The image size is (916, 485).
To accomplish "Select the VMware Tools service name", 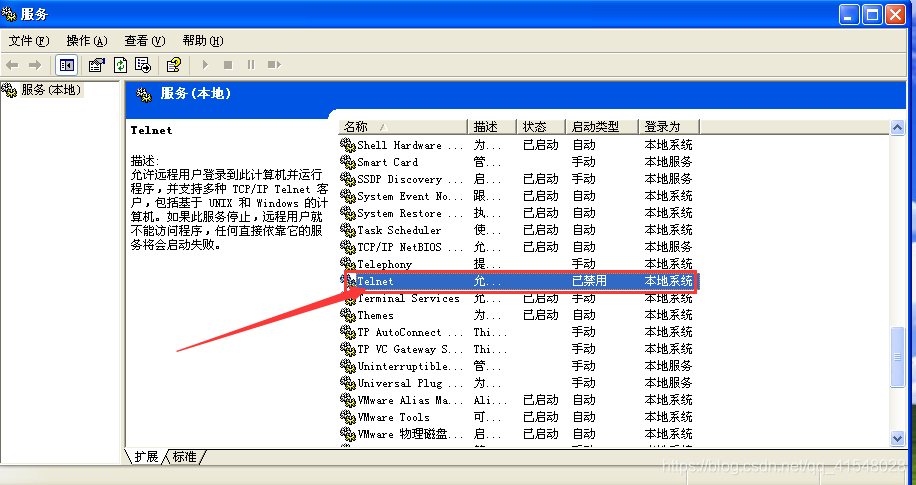I will tap(393, 417).
